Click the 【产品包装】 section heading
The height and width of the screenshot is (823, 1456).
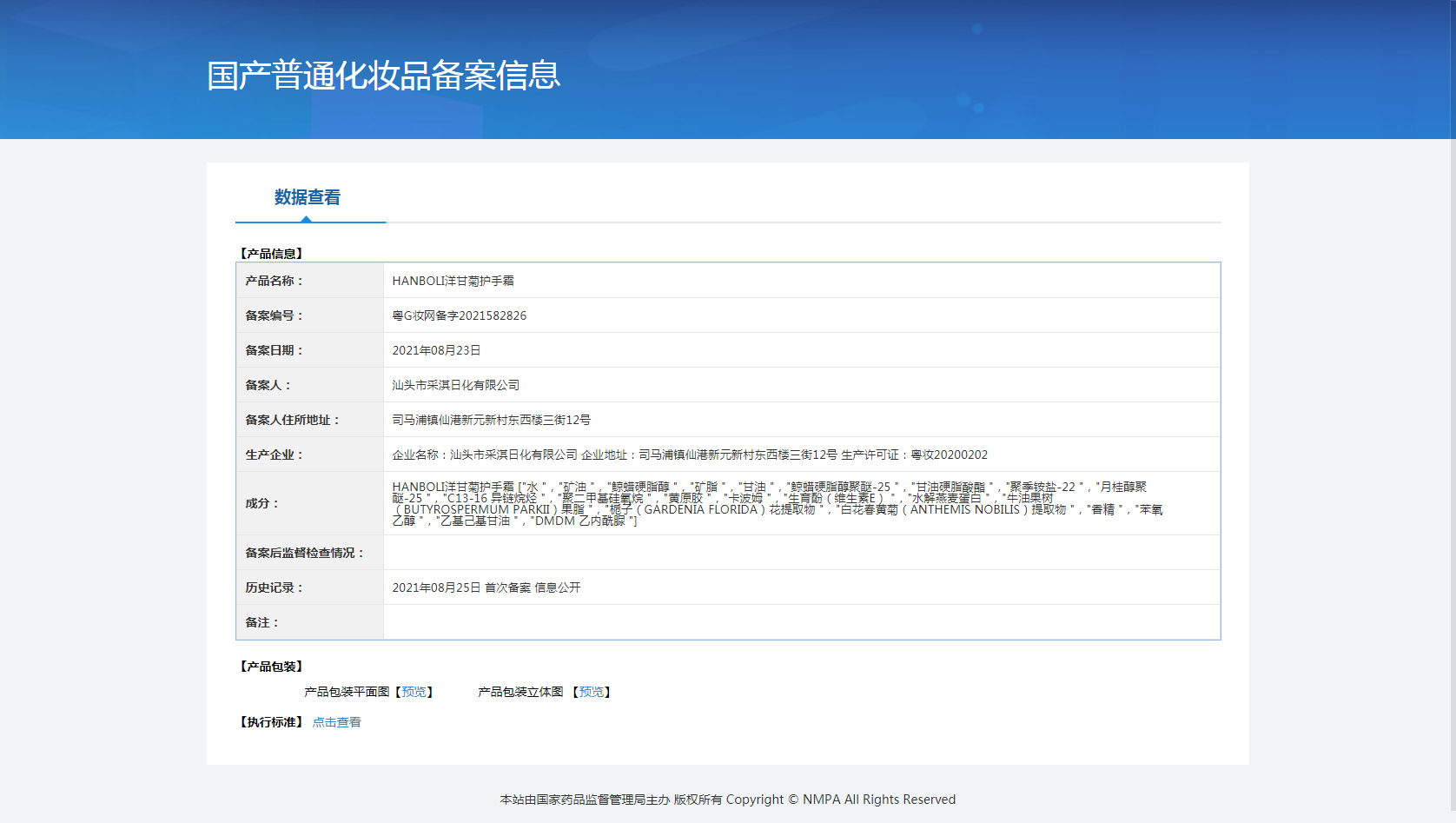271,667
